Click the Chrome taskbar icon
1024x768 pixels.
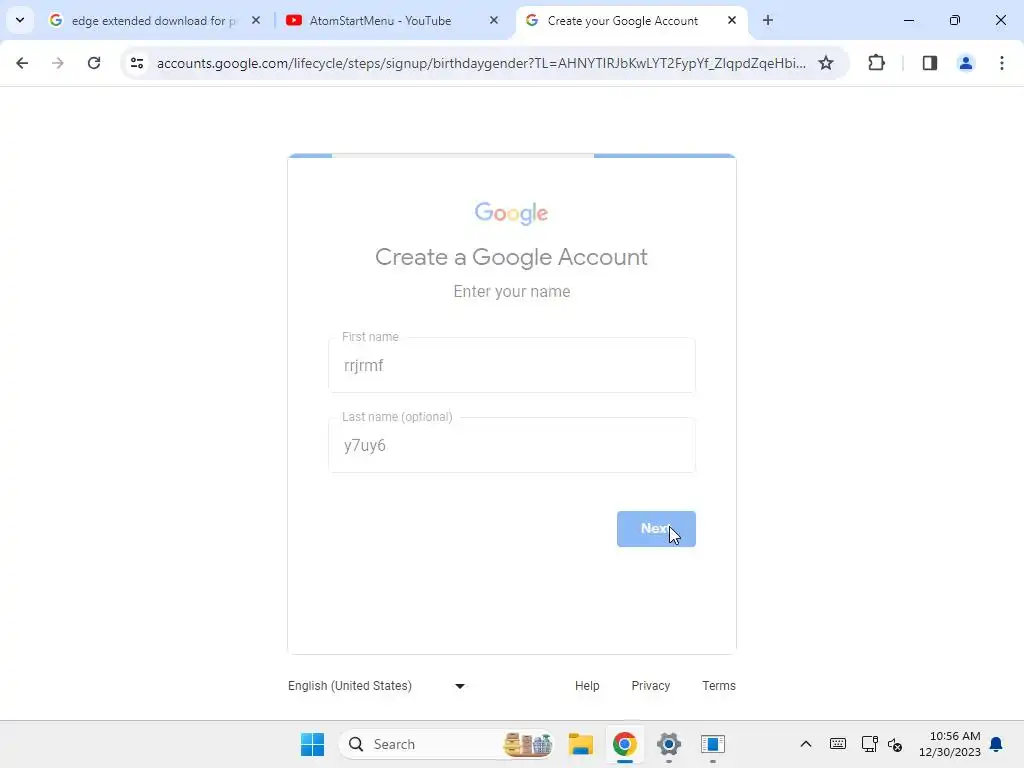click(x=625, y=744)
